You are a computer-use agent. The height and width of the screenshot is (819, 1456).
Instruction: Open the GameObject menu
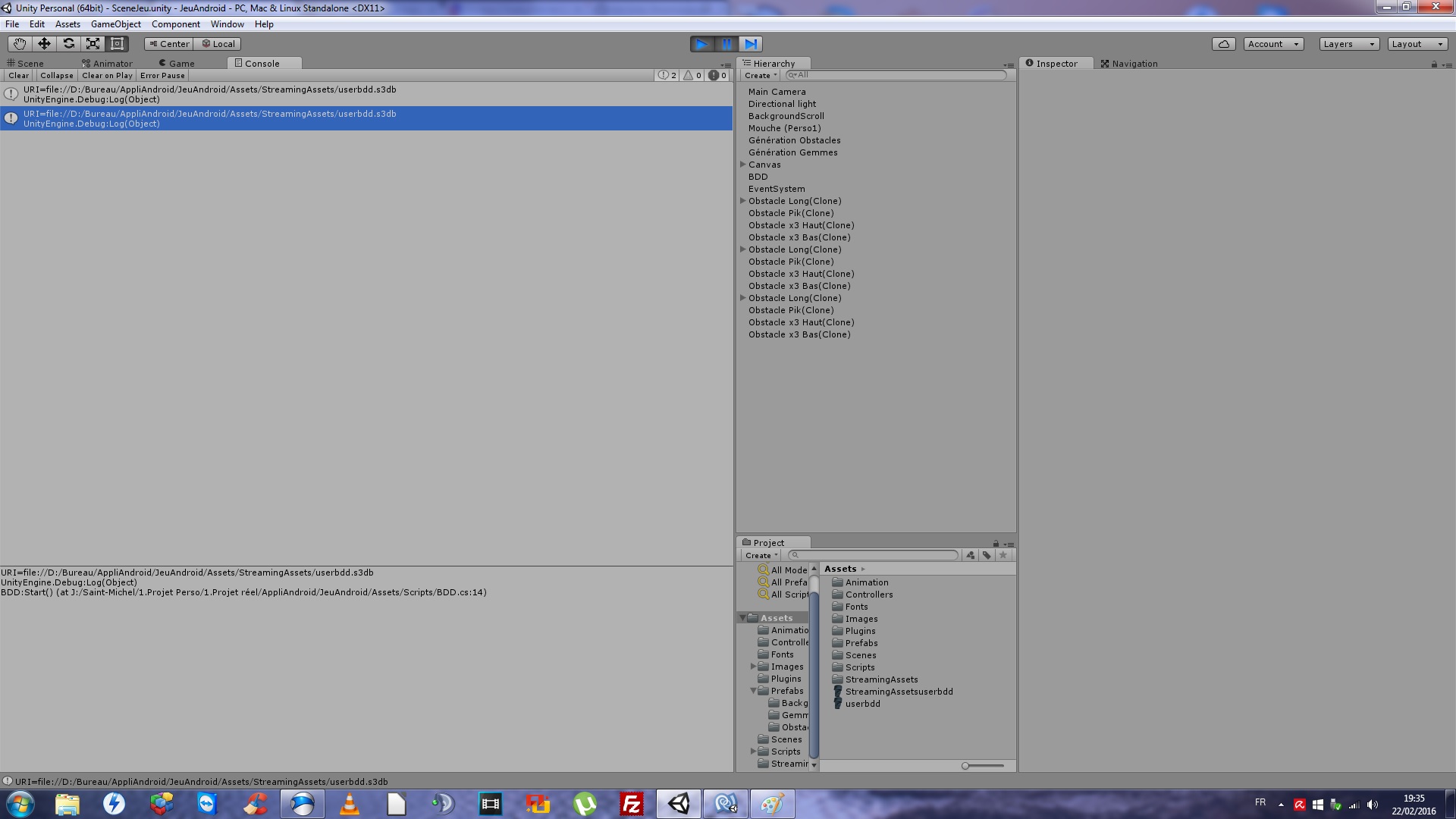116,24
